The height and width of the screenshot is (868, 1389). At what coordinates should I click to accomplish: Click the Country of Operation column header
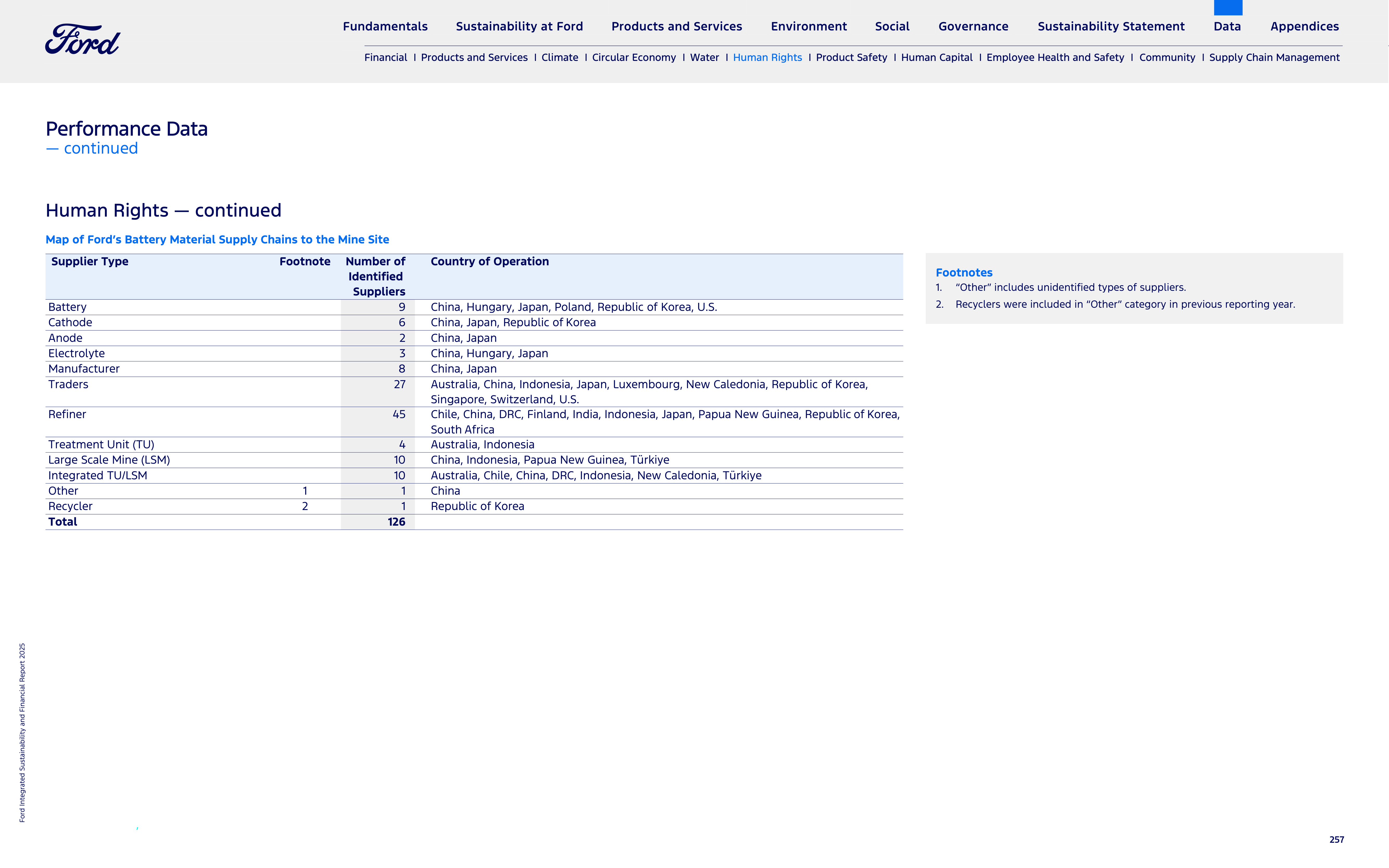[490, 261]
